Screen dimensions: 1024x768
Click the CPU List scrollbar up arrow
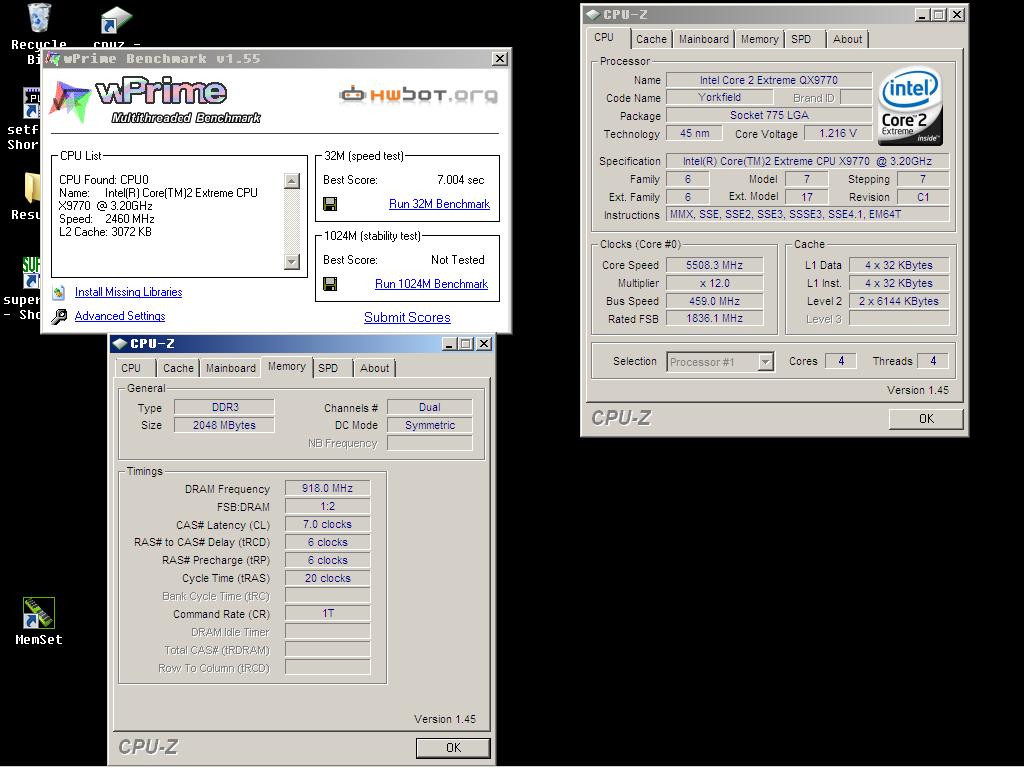tap(292, 181)
